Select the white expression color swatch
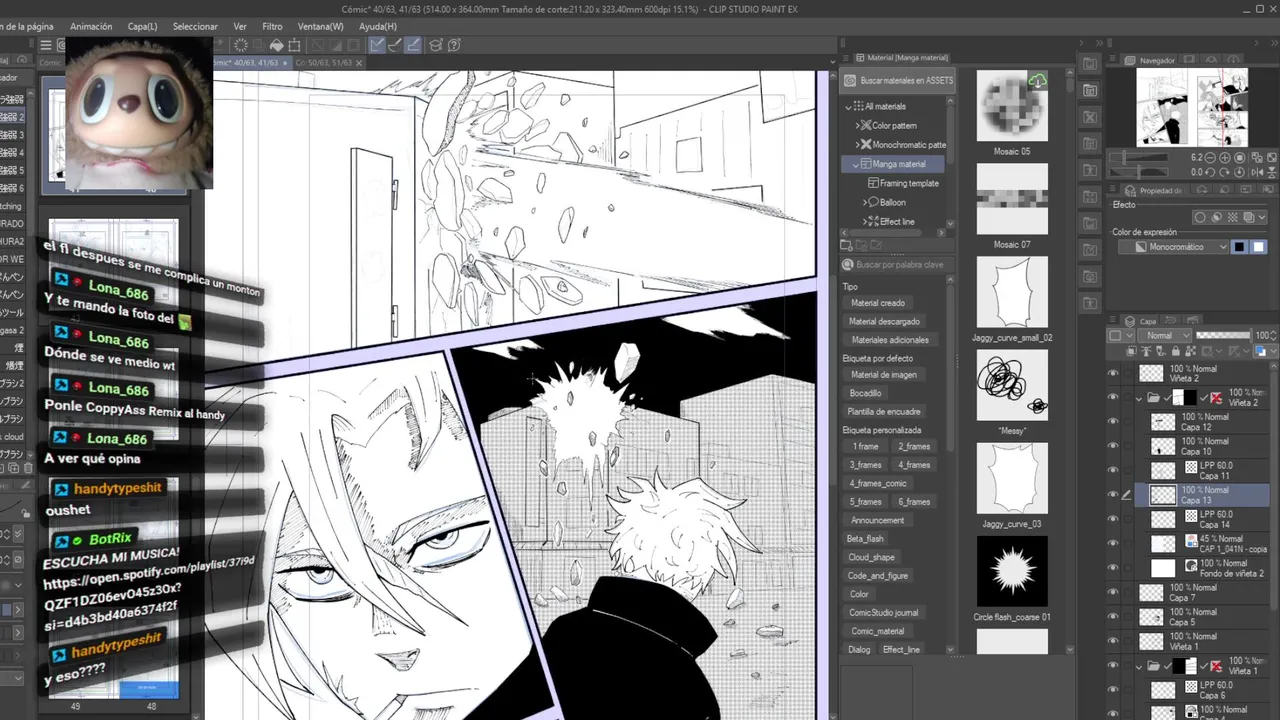This screenshot has width=1280, height=720. (x=1258, y=247)
